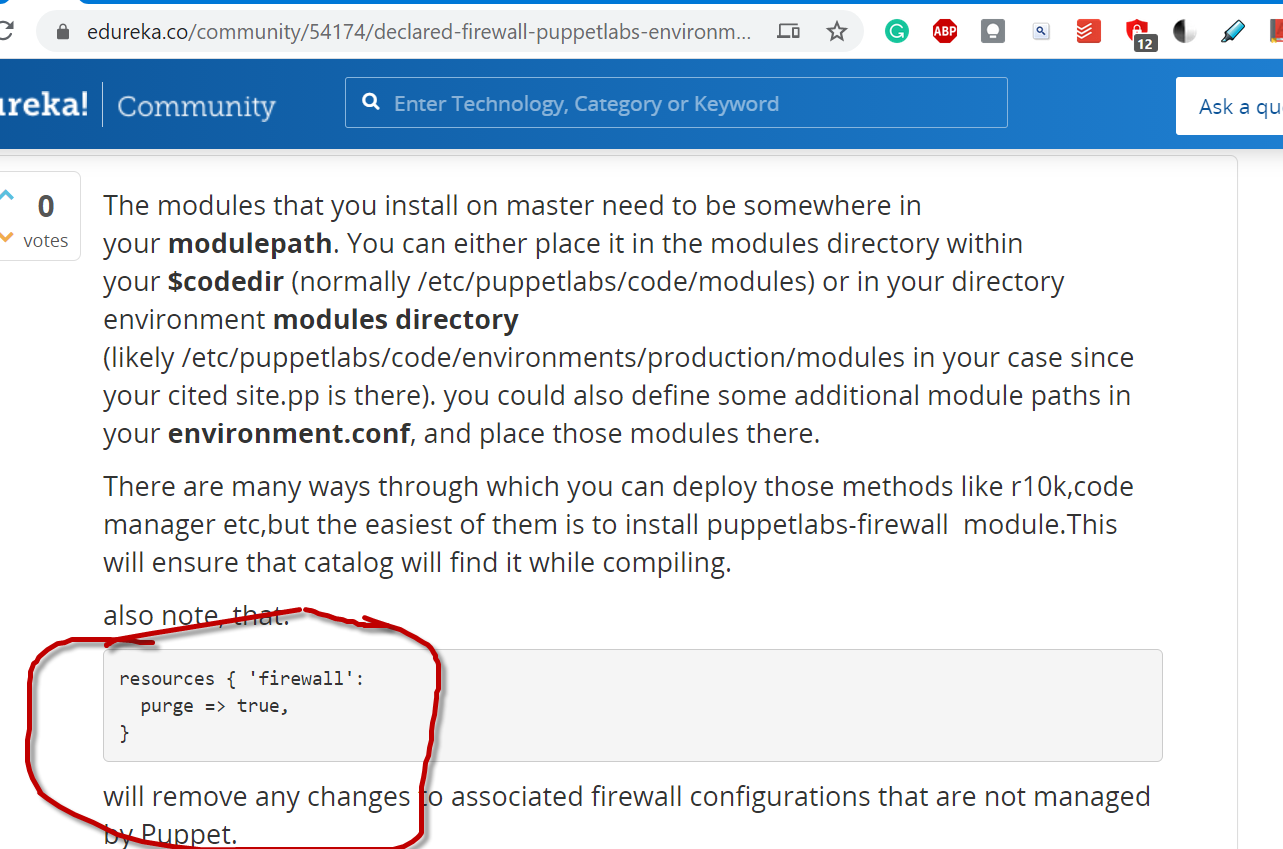Downvote the answer with the orange arrow
This screenshot has height=849, width=1283.
click(x=6, y=237)
